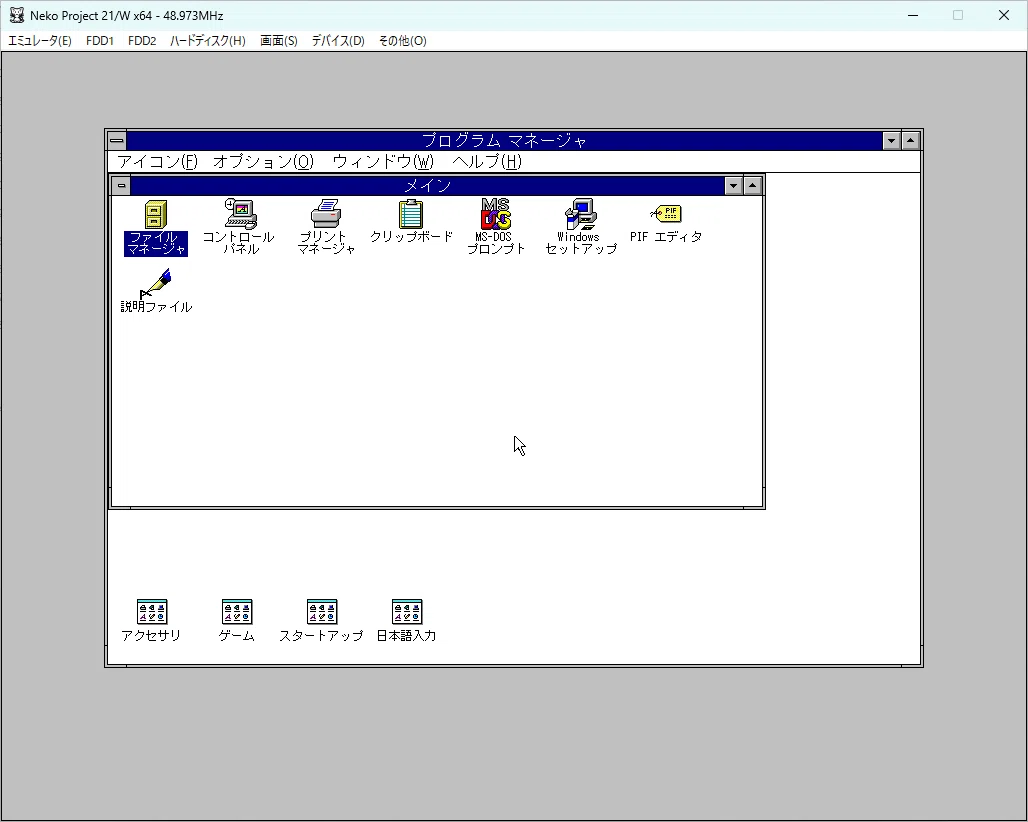
Task: Select the ファイルマネージャ filing cabinet icon
Action: pos(156,215)
